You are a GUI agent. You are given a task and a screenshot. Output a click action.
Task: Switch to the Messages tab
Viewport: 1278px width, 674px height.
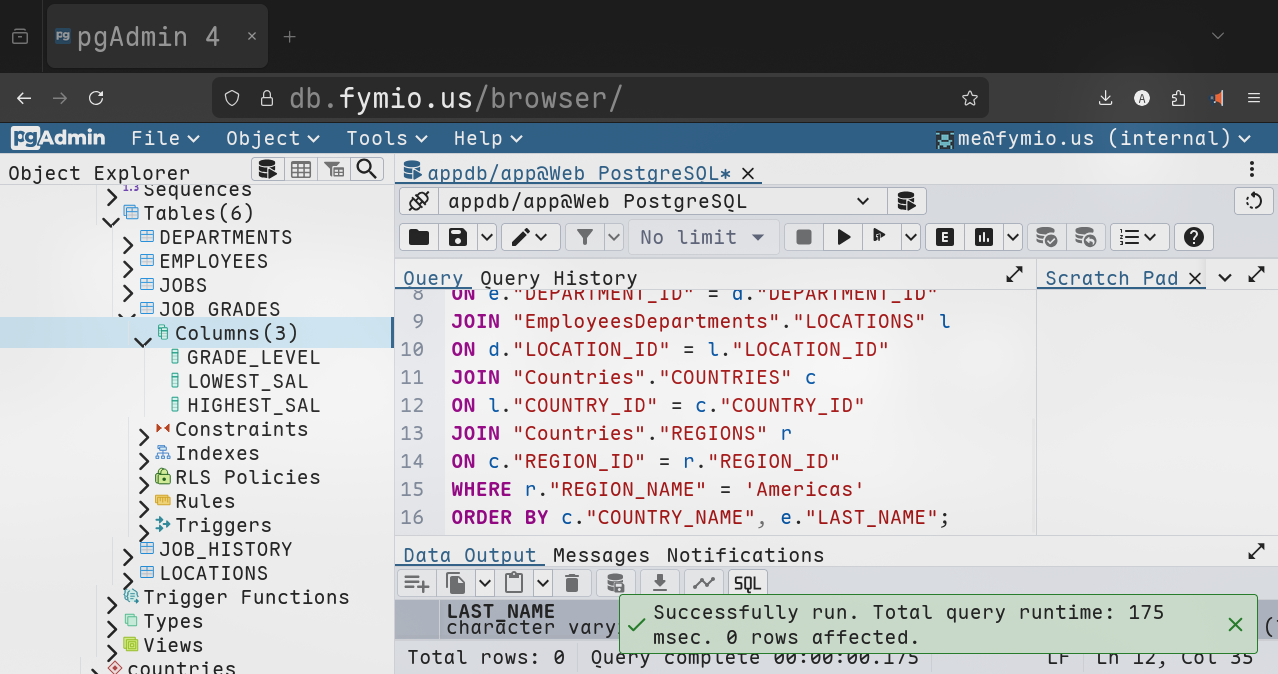601,555
